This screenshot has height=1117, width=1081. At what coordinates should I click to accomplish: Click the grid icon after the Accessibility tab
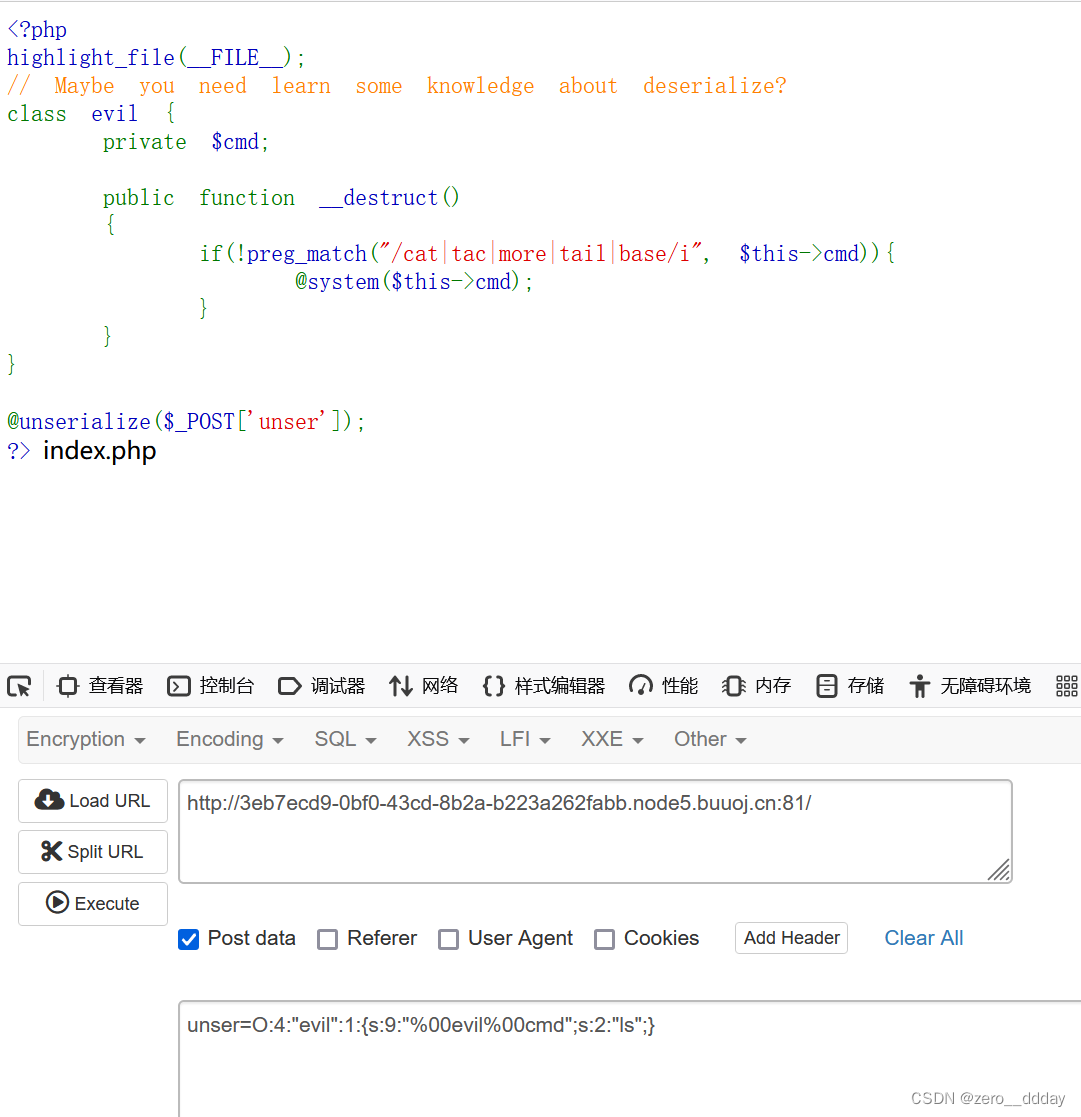click(x=1066, y=686)
